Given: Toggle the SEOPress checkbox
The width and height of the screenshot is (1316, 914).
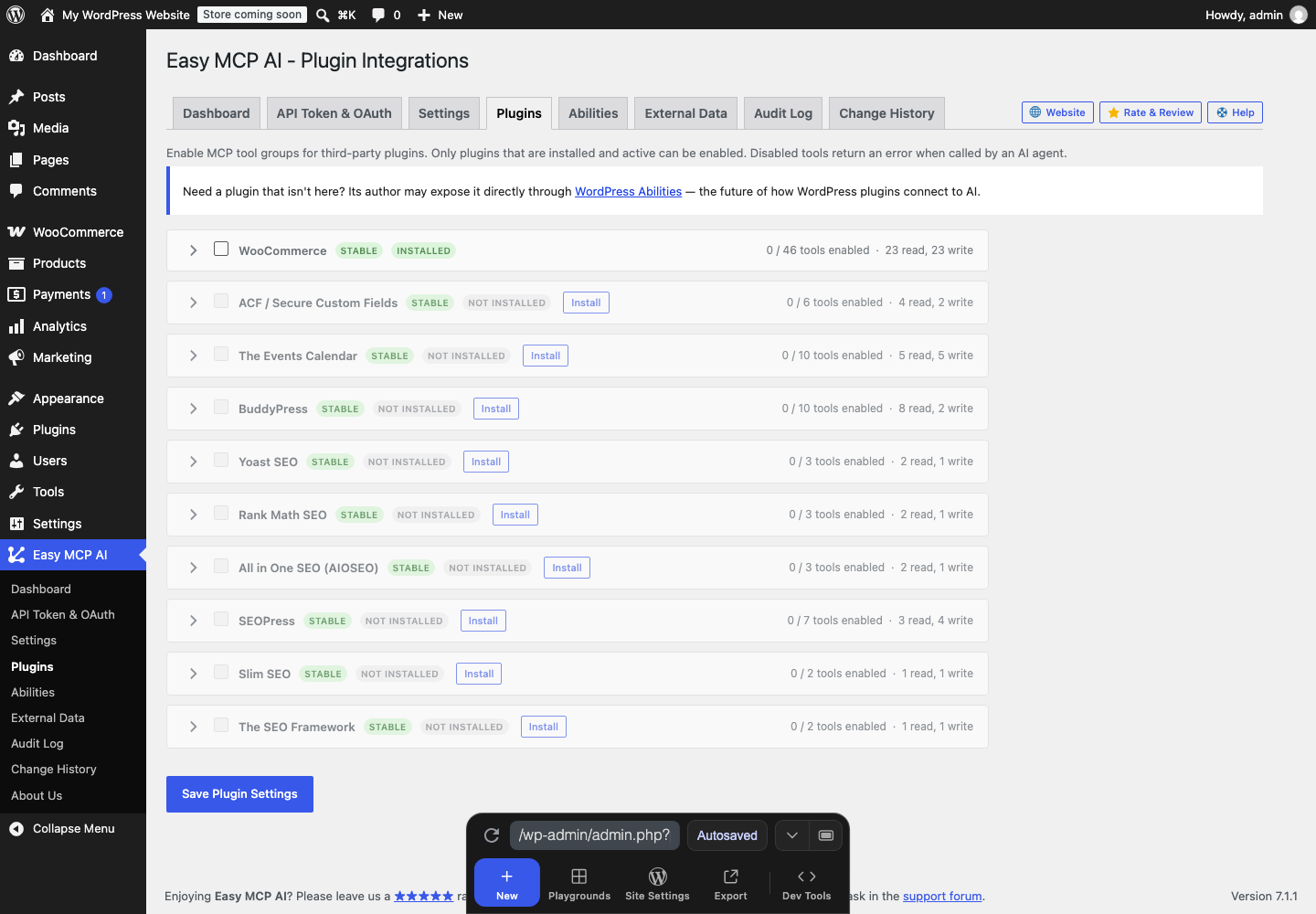Looking at the screenshot, I should pyautogui.click(x=221, y=619).
